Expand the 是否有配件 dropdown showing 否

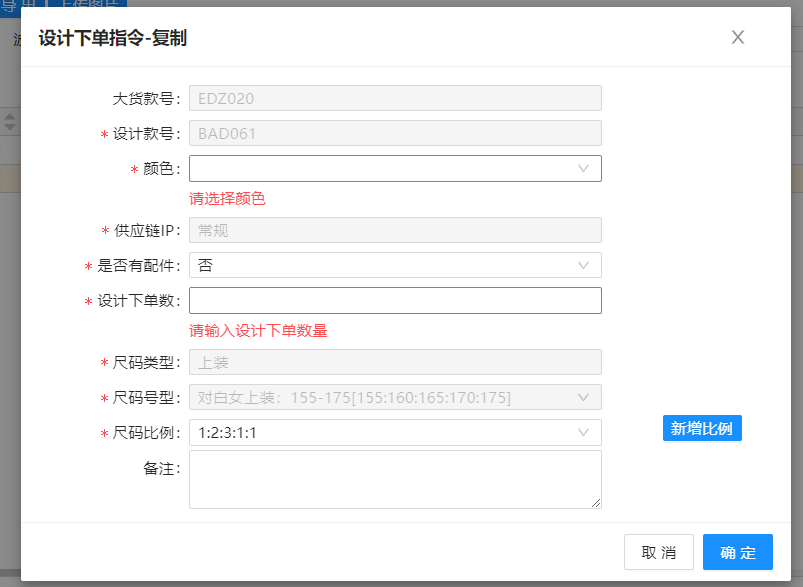click(x=395, y=265)
